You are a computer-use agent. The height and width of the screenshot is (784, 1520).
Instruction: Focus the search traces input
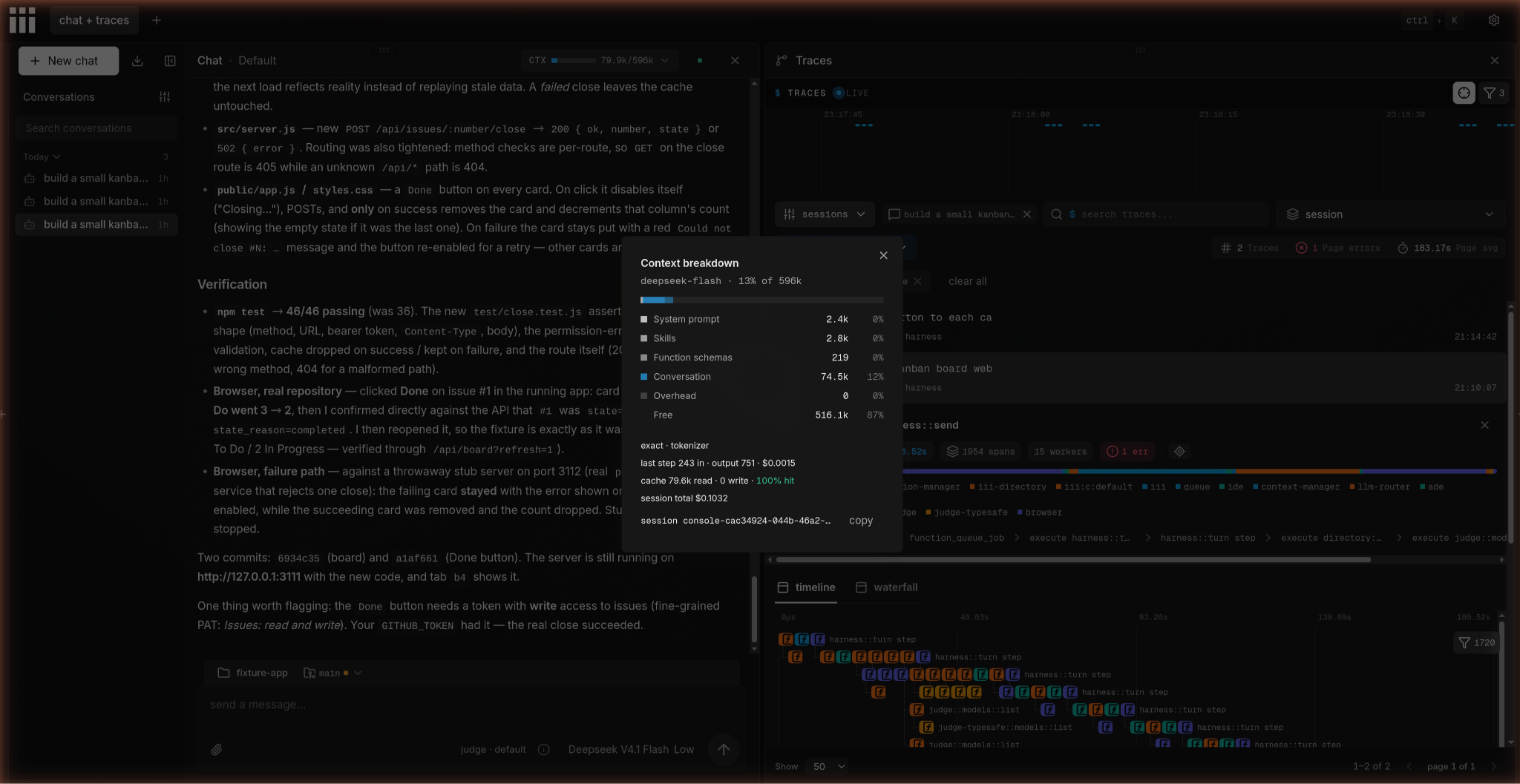(x=1156, y=214)
